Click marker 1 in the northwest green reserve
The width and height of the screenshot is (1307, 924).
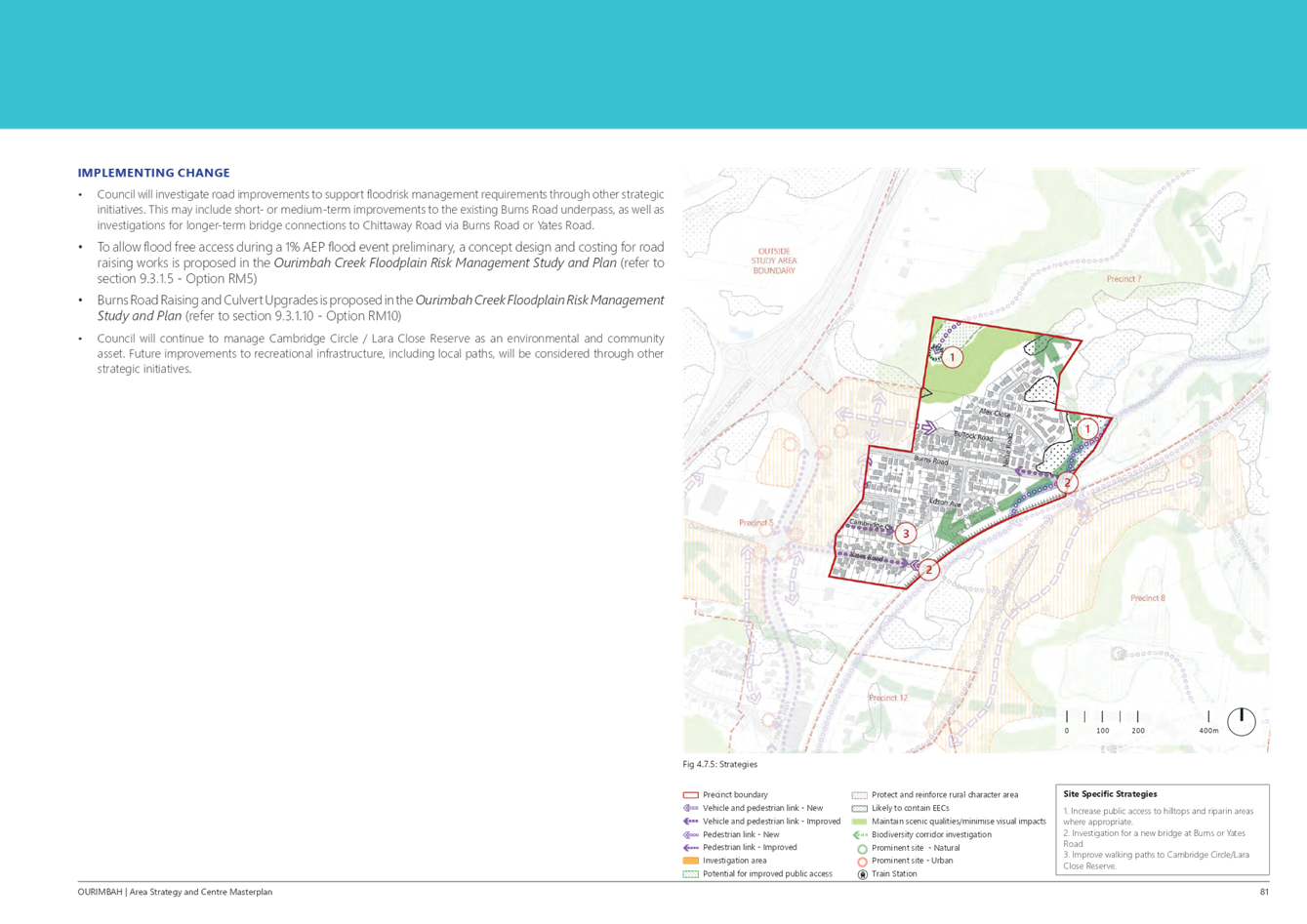952,357
